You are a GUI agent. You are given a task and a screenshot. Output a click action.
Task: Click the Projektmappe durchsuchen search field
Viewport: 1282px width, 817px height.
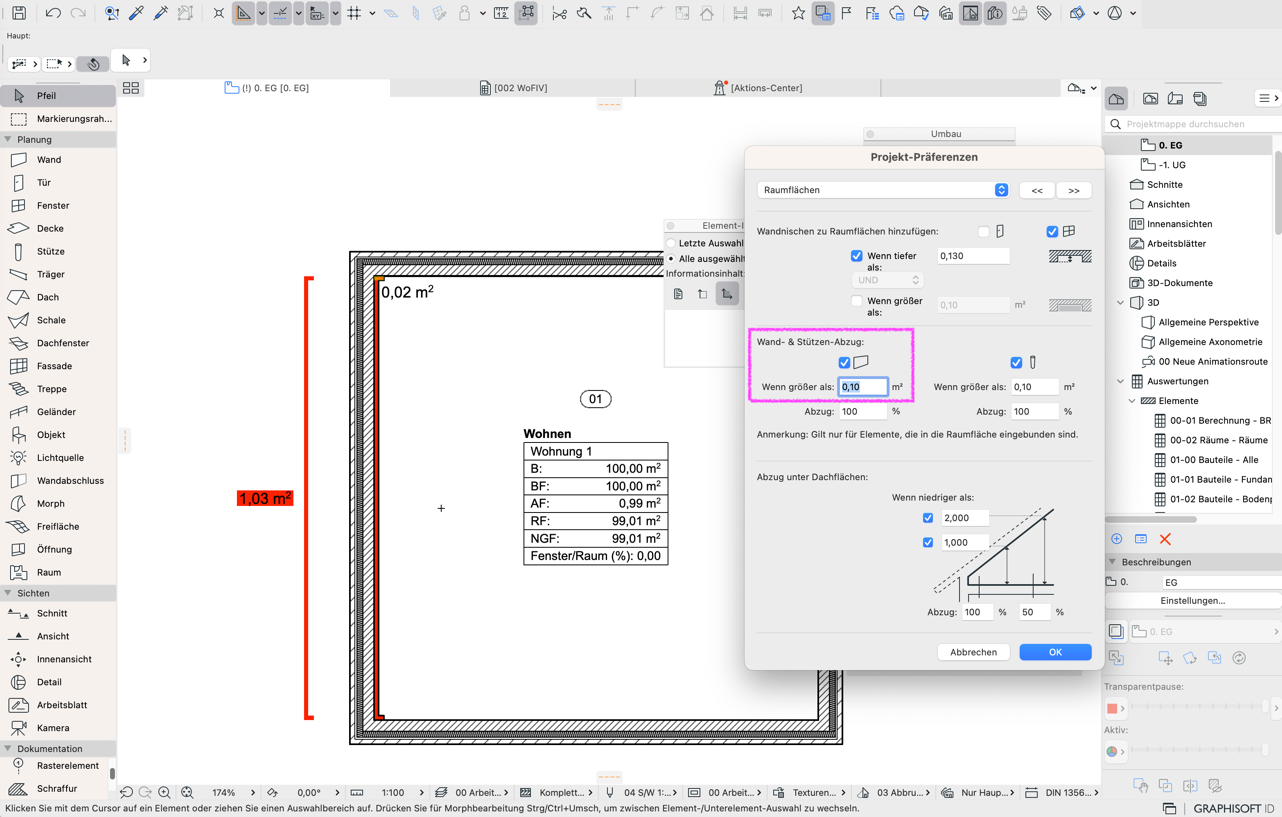point(1192,124)
